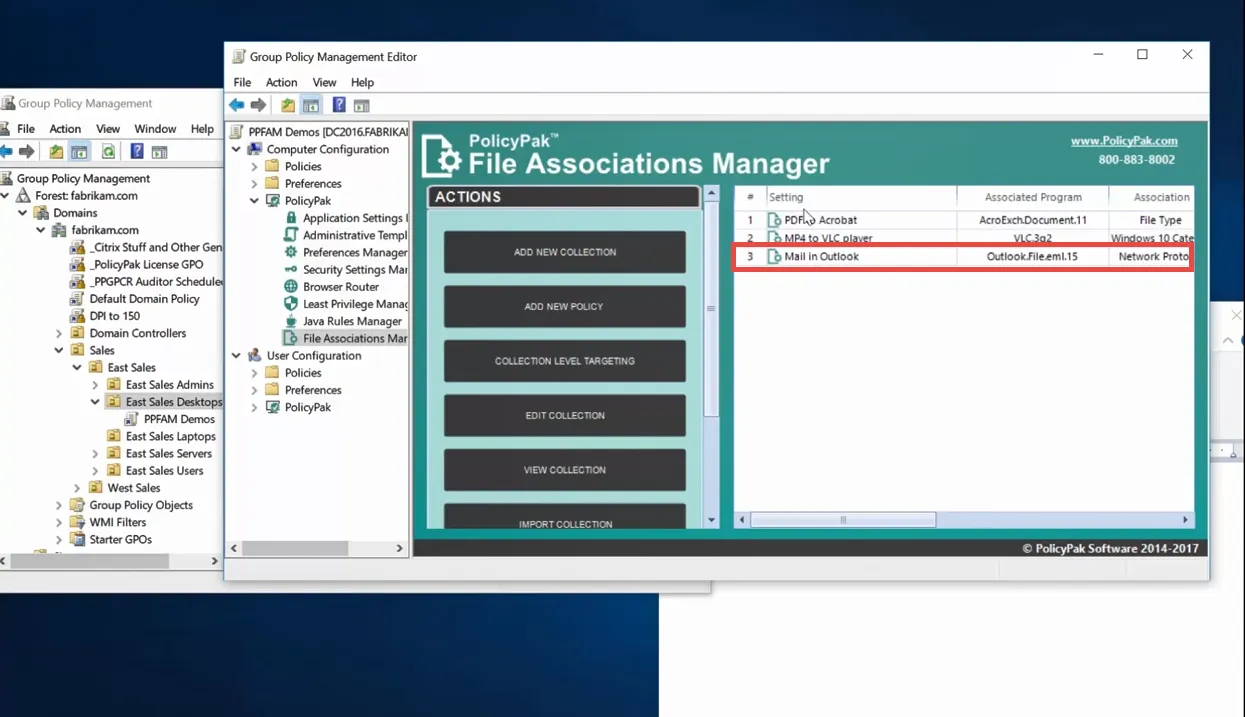1245x717 pixels.
Task: Collapse East Sales Desktops OU
Action: 95,402
